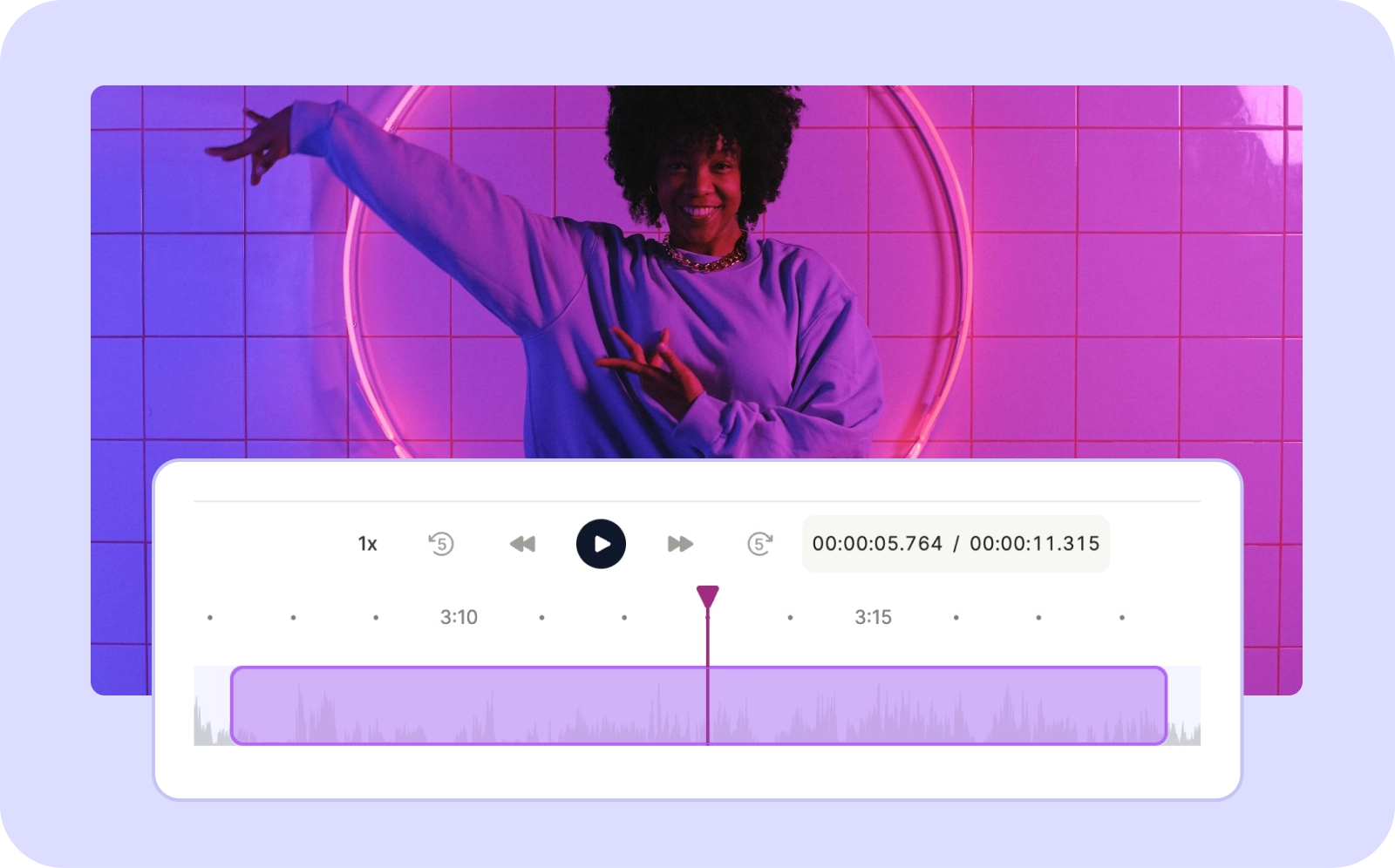Click the counterclockwise replay arrow icon
This screenshot has height=868, width=1395.
coord(441,543)
